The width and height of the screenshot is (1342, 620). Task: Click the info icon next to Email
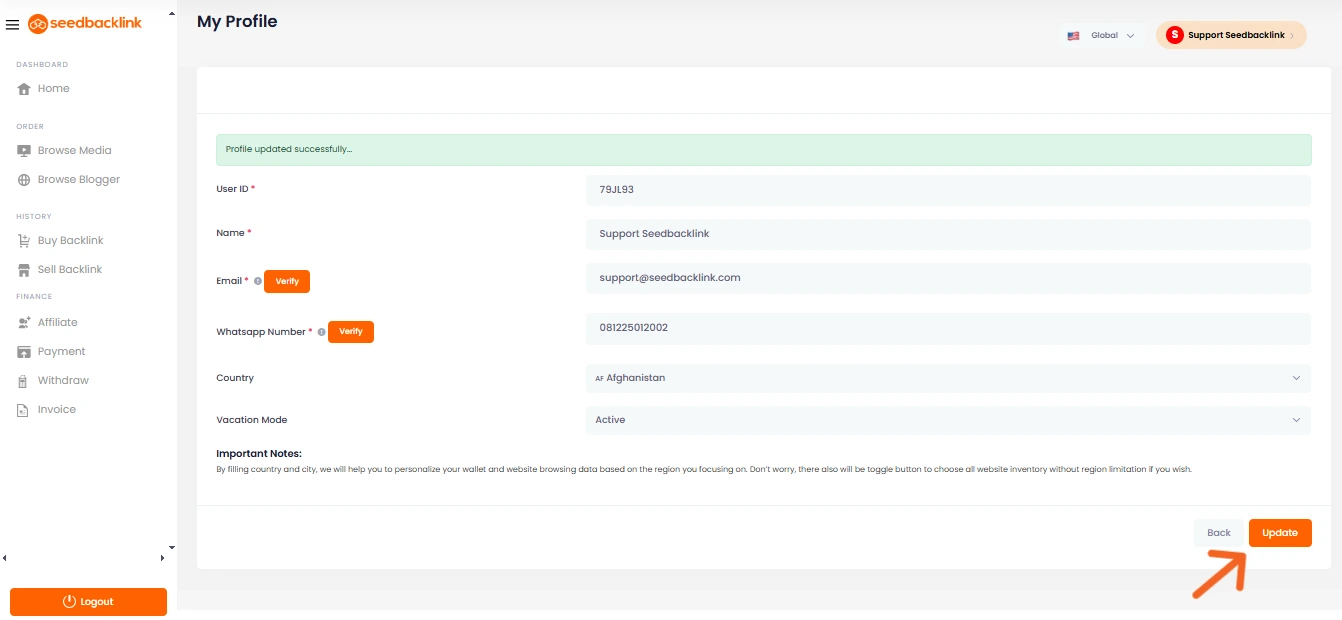pos(257,282)
